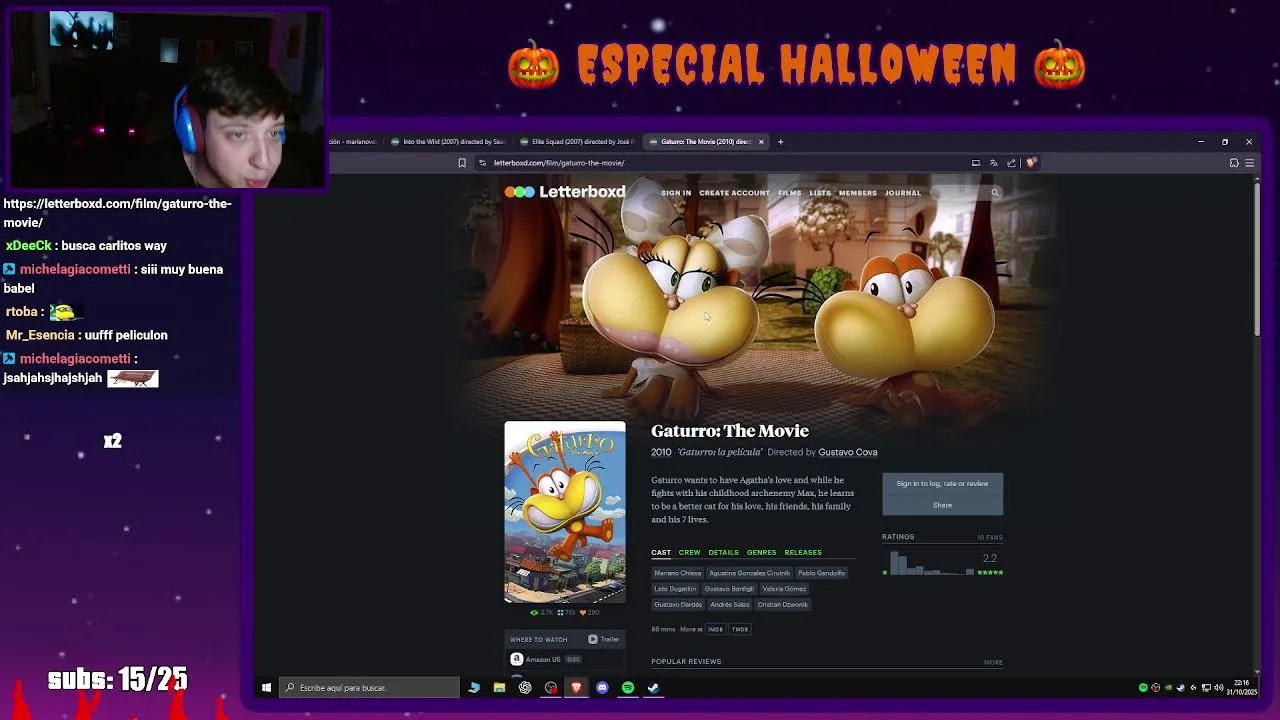Bookmark this page with the bookmark icon

(462, 163)
